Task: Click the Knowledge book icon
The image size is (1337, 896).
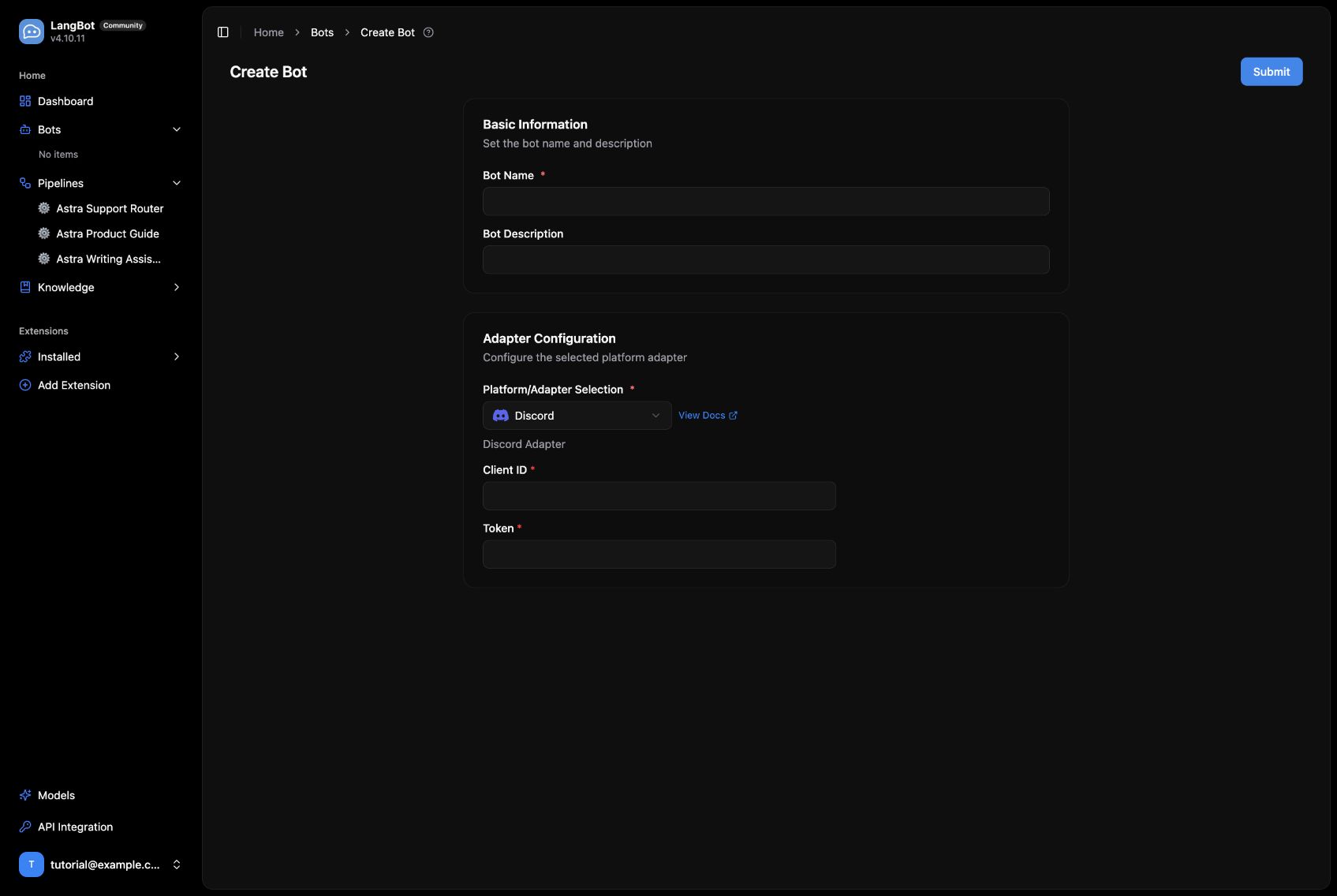Action: [25, 287]
